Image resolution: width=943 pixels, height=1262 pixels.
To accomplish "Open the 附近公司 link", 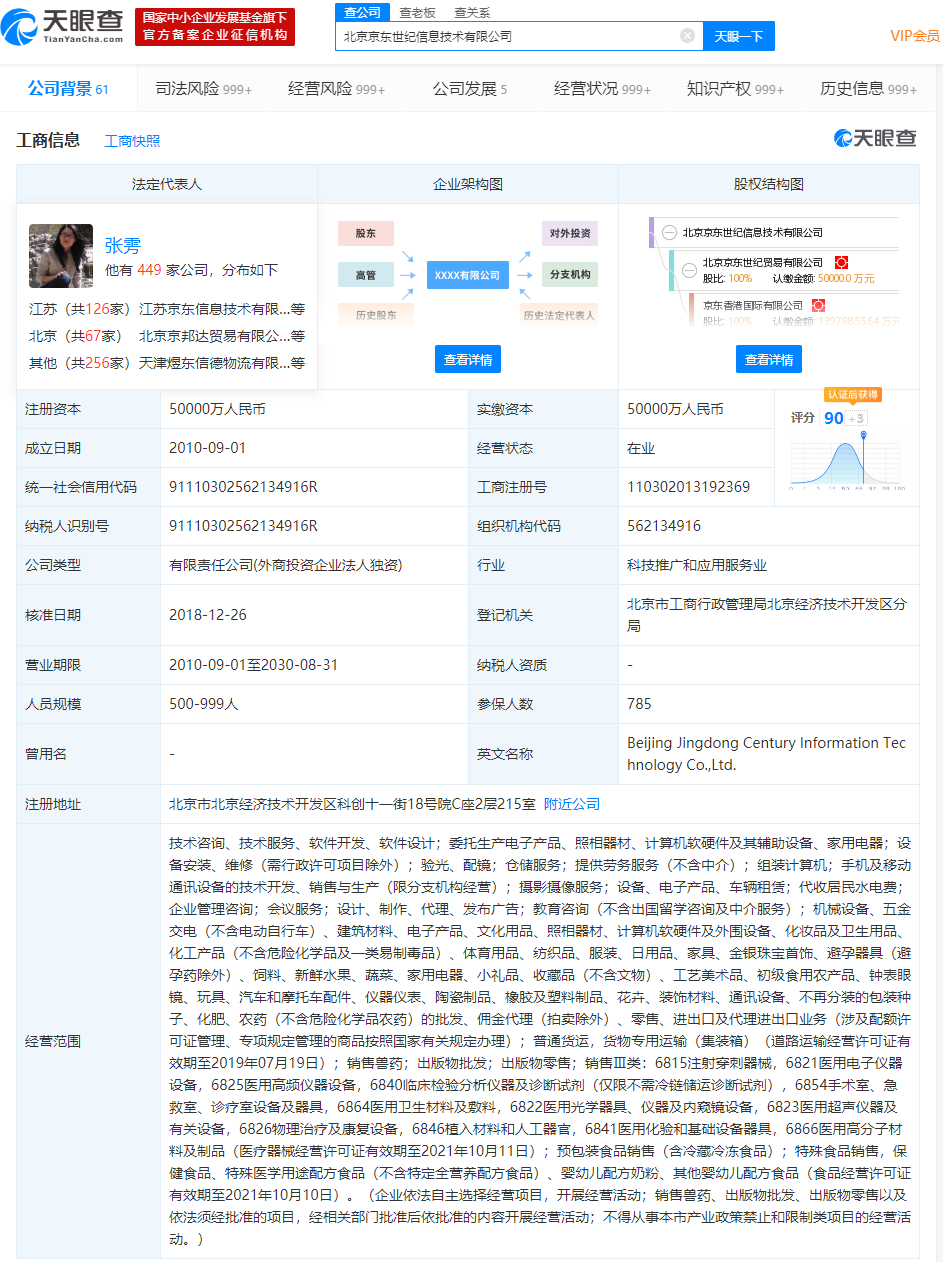I will (x=572, y=804).
